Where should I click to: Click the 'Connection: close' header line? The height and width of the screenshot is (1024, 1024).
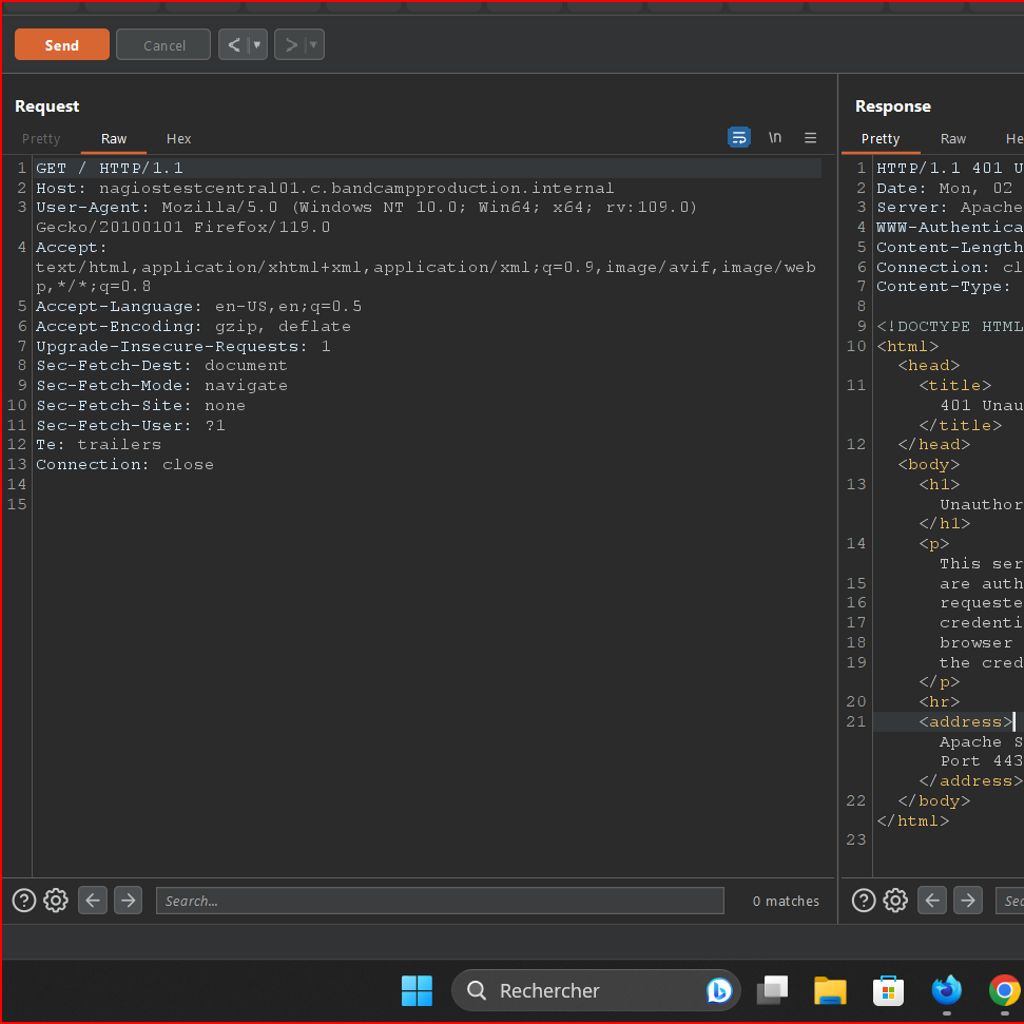(124, 464)
